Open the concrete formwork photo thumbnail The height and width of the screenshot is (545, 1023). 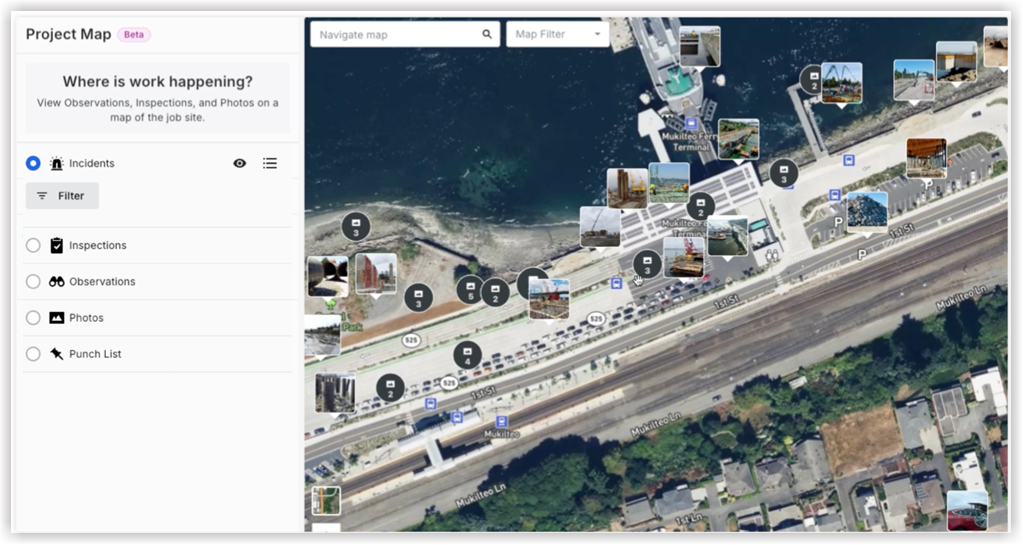[699, 46]
